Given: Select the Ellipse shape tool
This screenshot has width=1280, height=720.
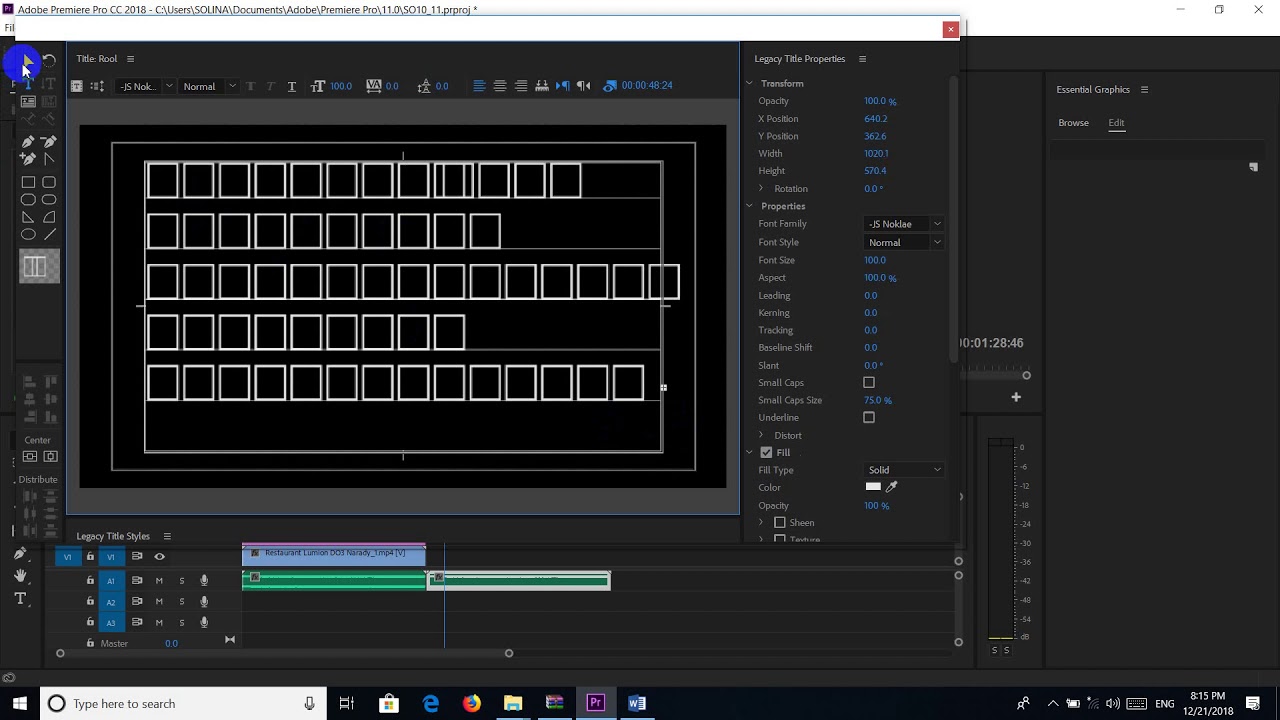Looking at the screenshot, I should 28,234.
